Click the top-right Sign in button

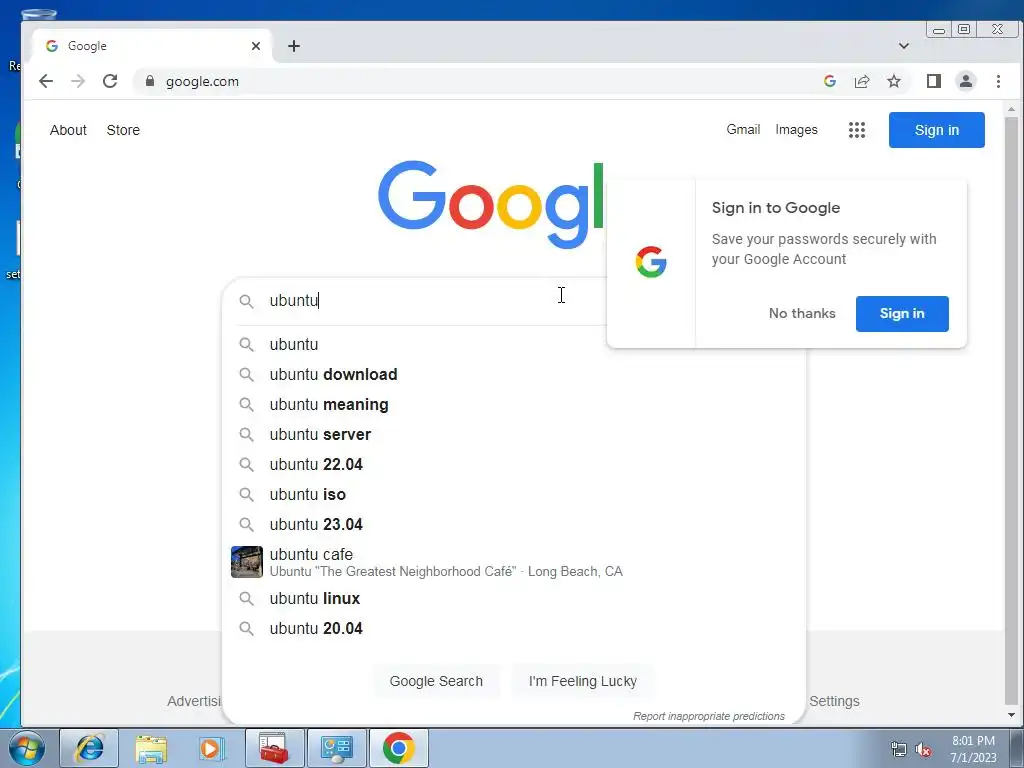[936, 130]
